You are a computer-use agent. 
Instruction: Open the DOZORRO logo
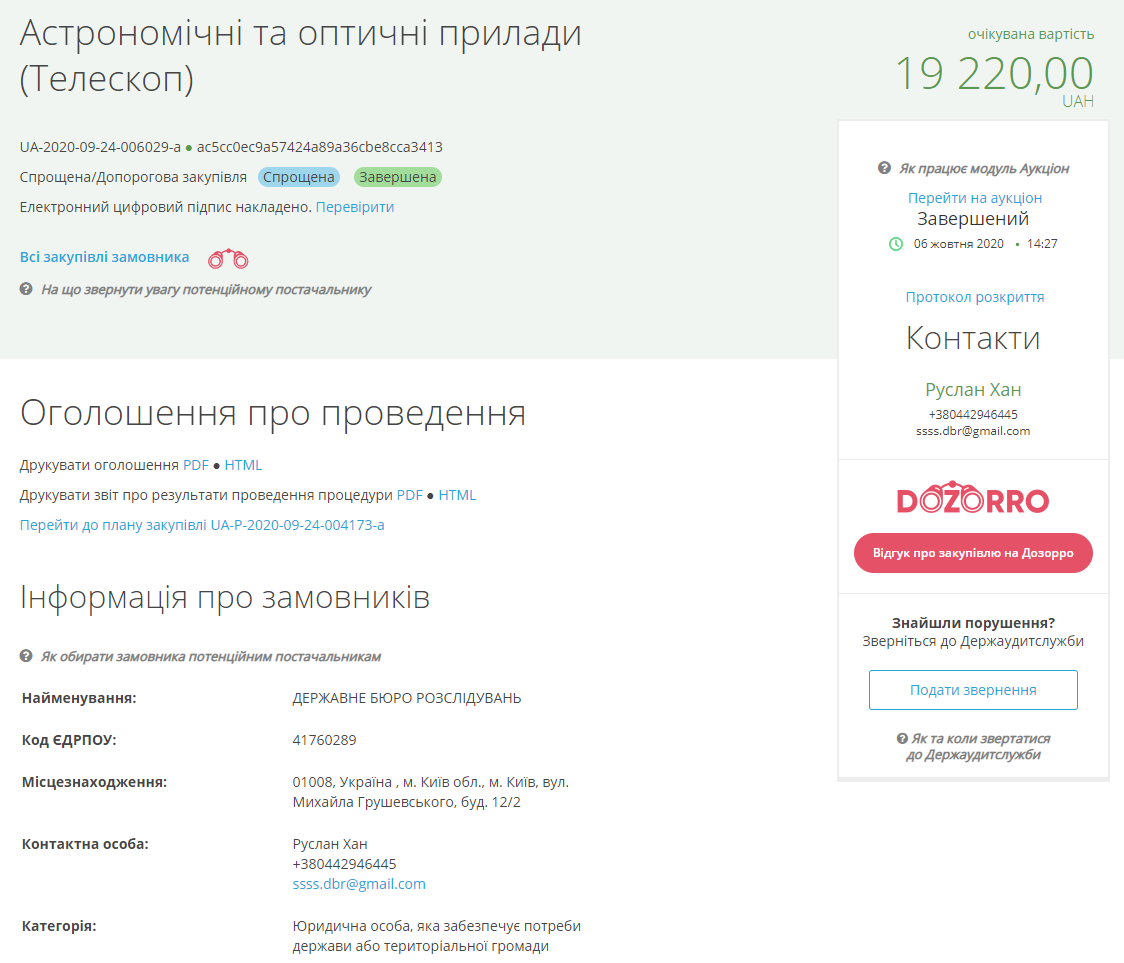973,501
